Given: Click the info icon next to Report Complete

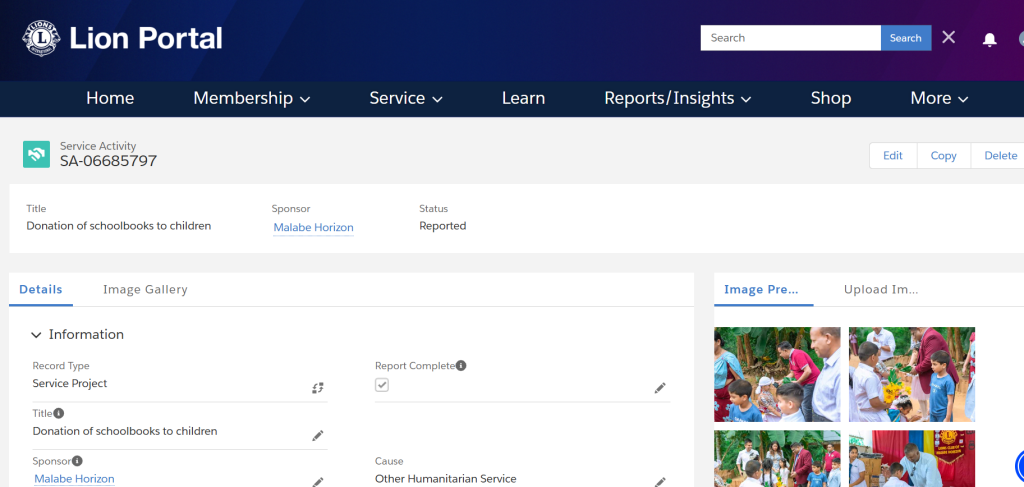Looking at the screenshot, I should point(460,366).
